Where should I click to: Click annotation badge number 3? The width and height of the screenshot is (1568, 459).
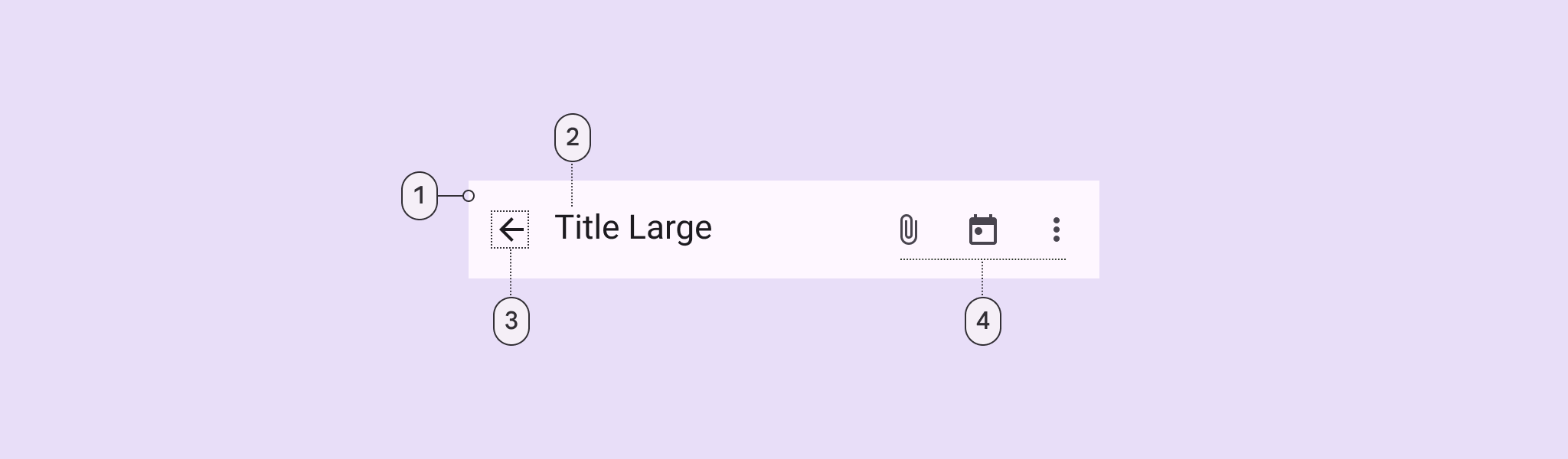[511, 321]
